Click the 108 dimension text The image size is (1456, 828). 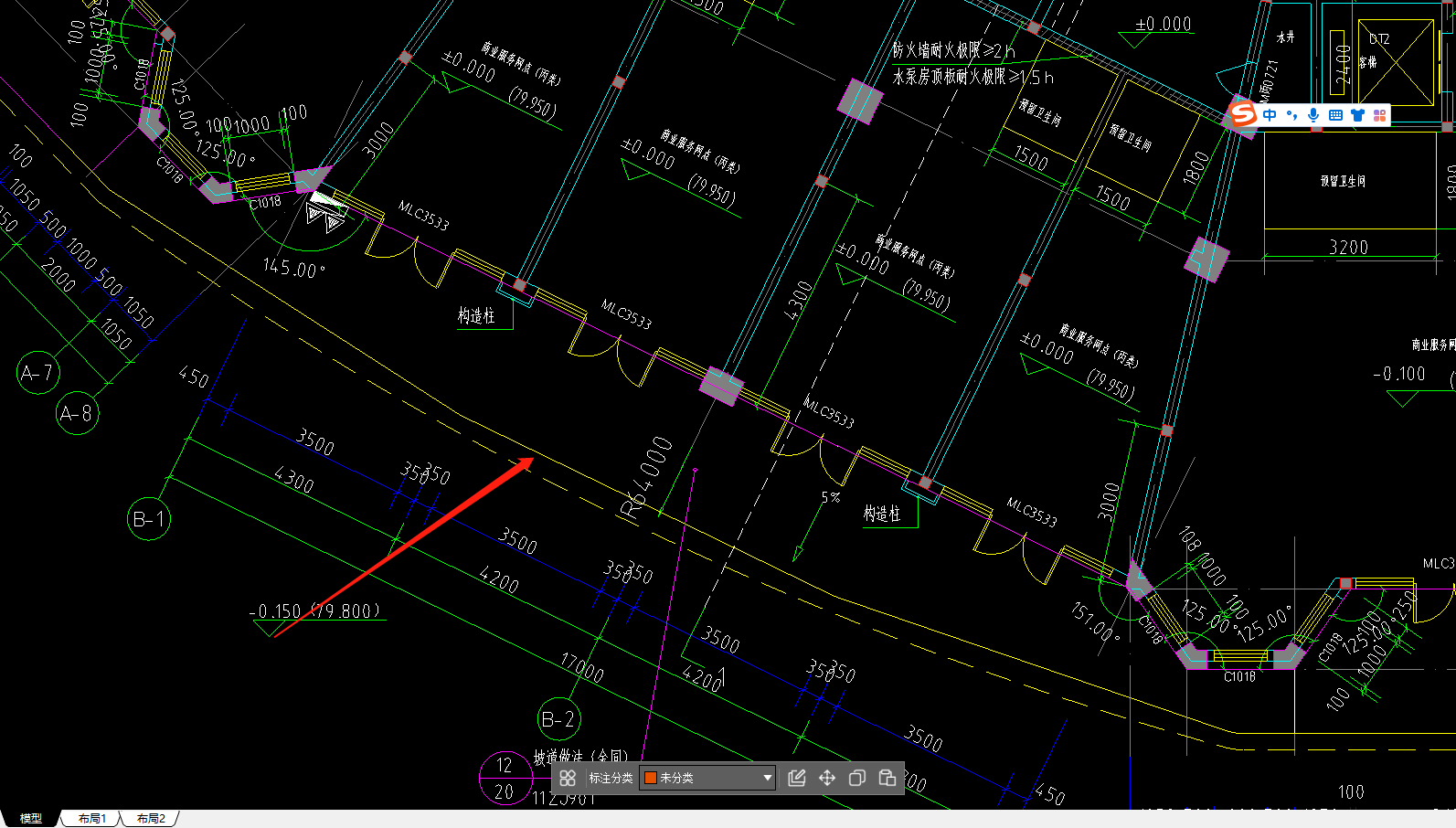(x=1189, y=538)
